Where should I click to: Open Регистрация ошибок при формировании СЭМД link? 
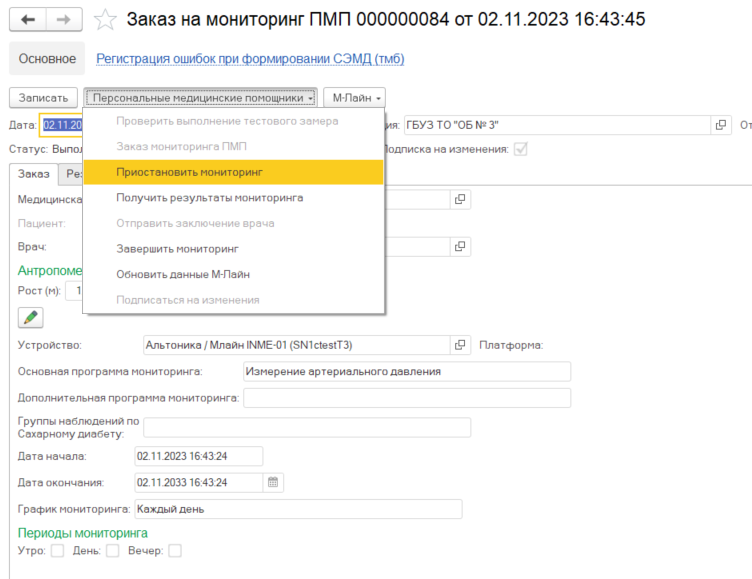[250, 59]
